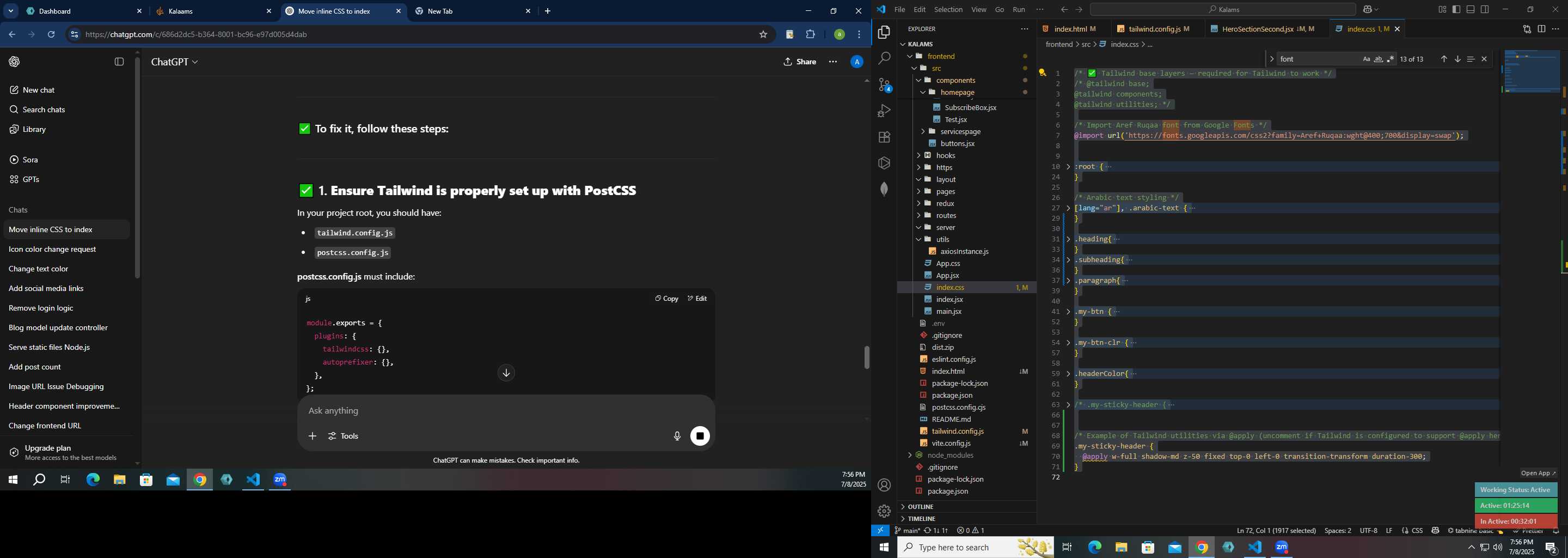The width and height of the screenshot is (1568, 558).
Task: Stop the ChatGPT response generation
Action: coord(700,436)
